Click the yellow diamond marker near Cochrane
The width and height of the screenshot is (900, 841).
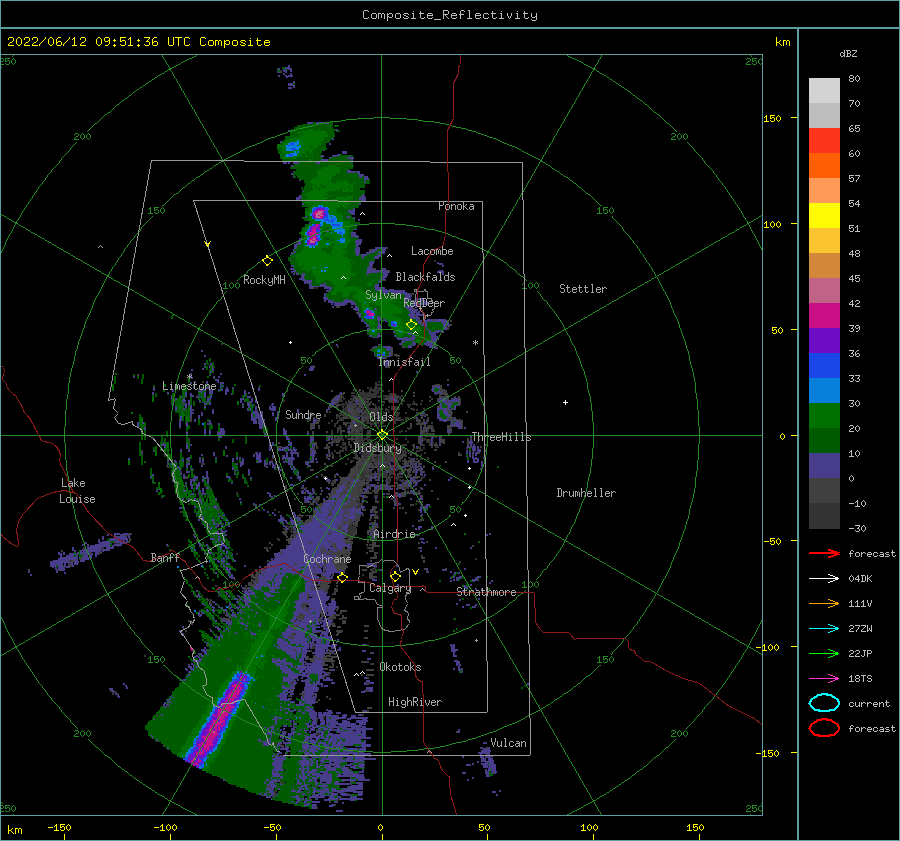coord(342,577)
